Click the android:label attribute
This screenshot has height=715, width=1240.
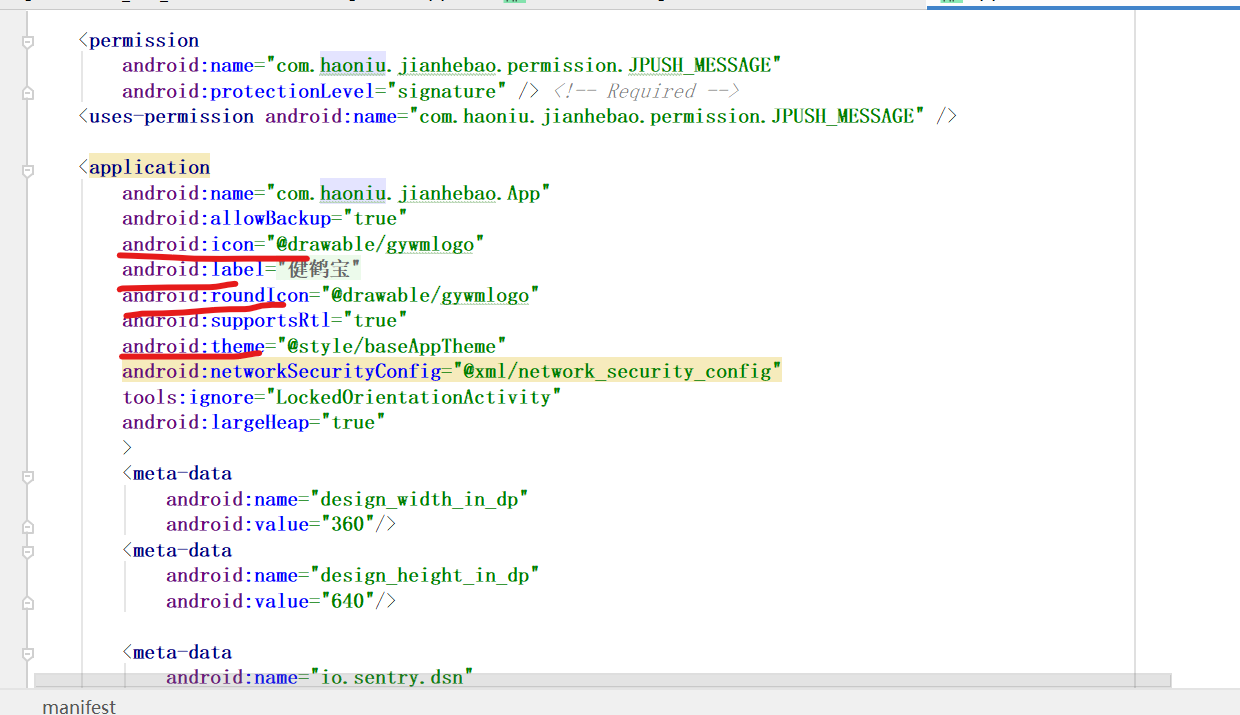coord(194,269)
